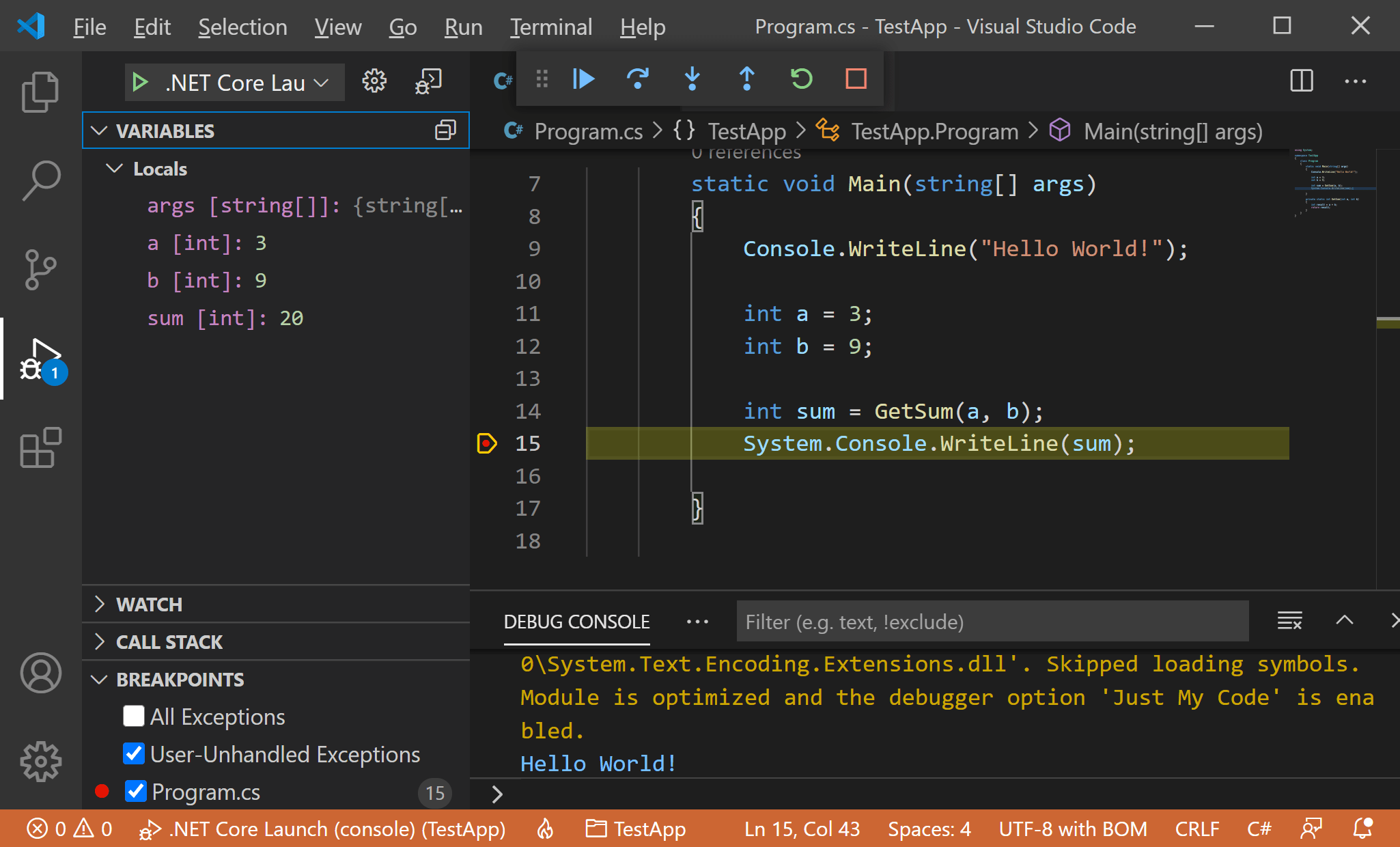
Task: Open the .NET Core Launch configuration dropdown
Action: [x=234, y=82]
